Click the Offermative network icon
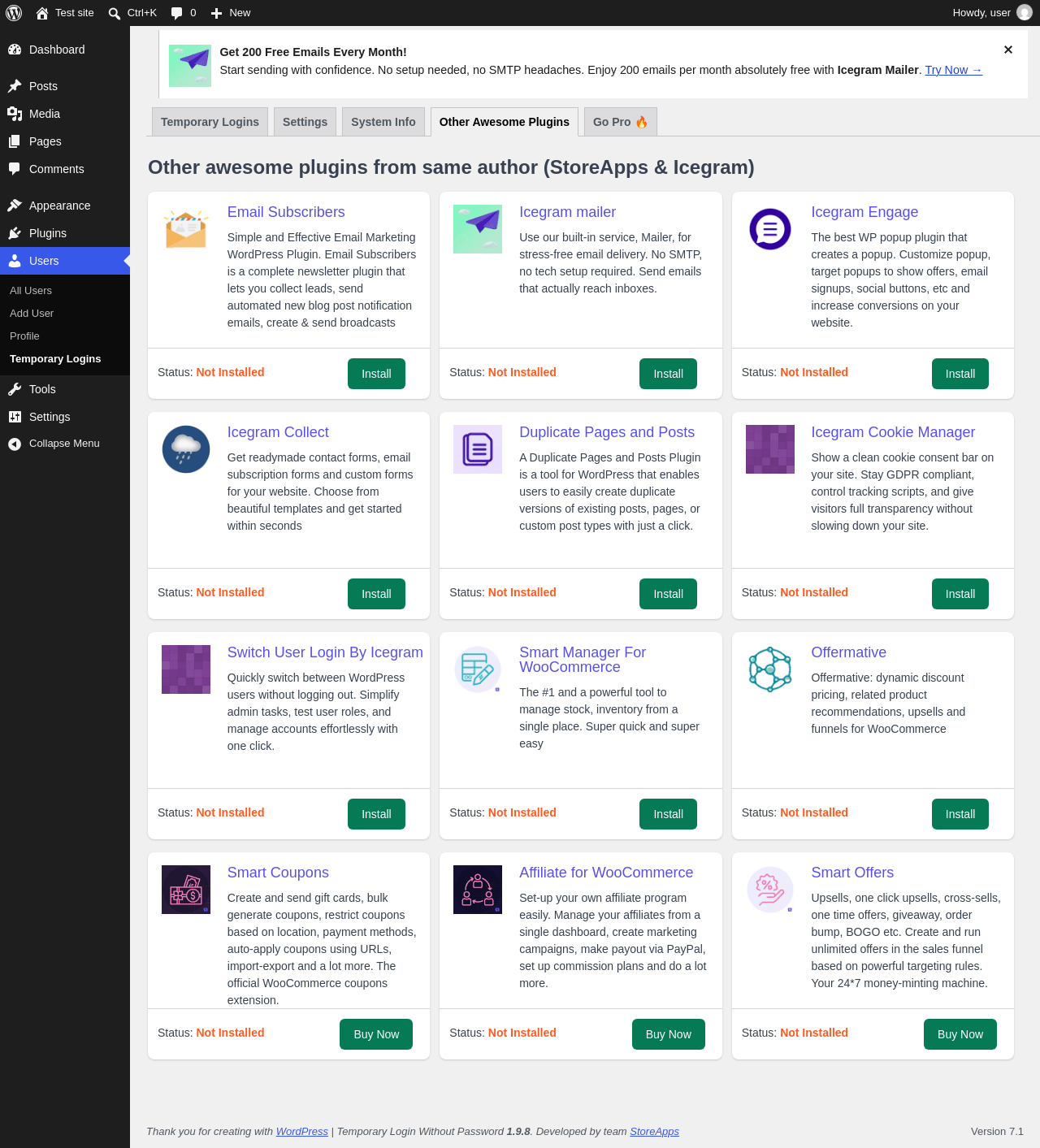 pyautogui.click(x=770, y=669)
